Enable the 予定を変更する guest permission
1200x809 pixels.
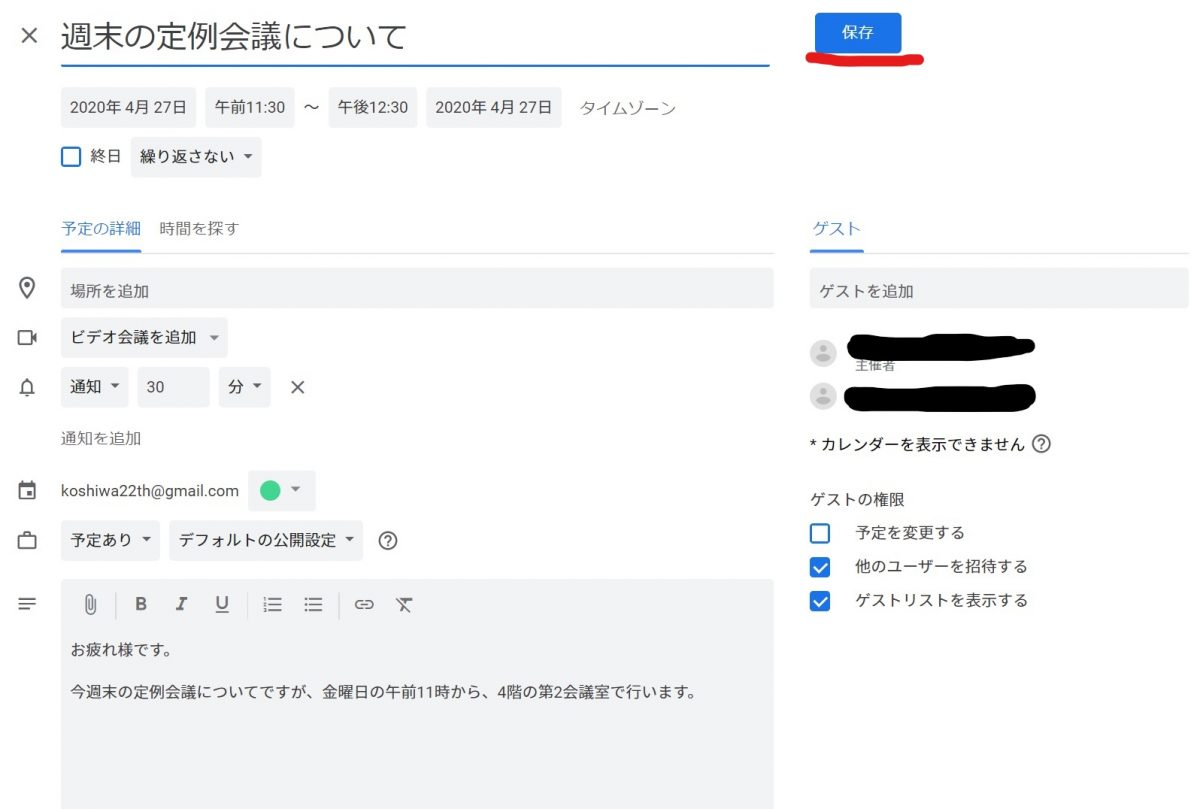(x=820, y=533)
